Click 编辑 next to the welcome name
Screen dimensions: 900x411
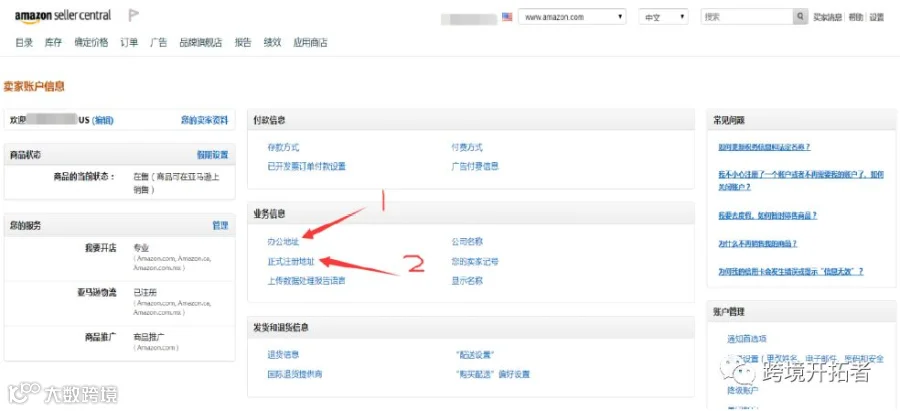pos(103,120)
